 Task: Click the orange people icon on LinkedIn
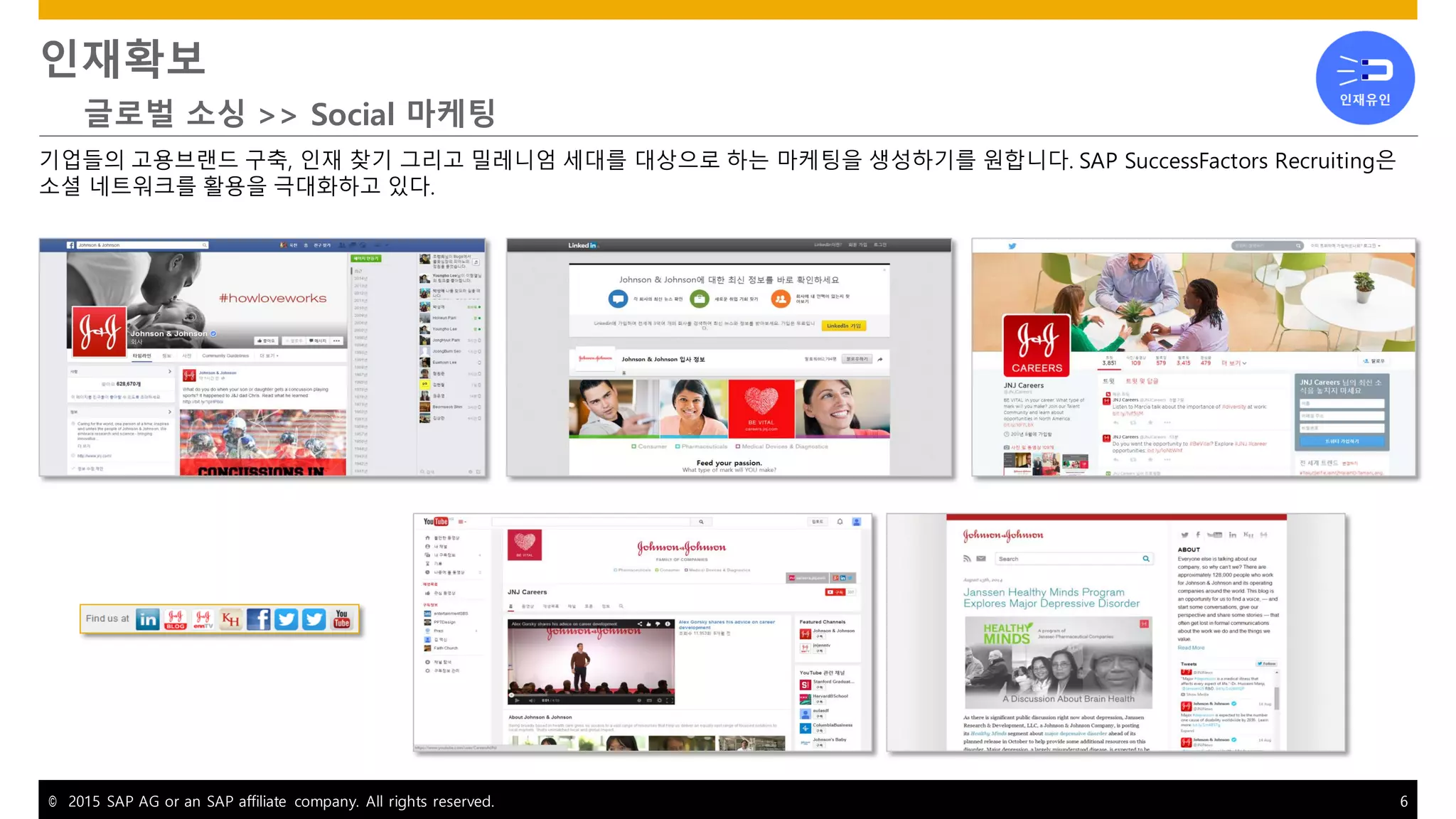[x=781, y=299]
